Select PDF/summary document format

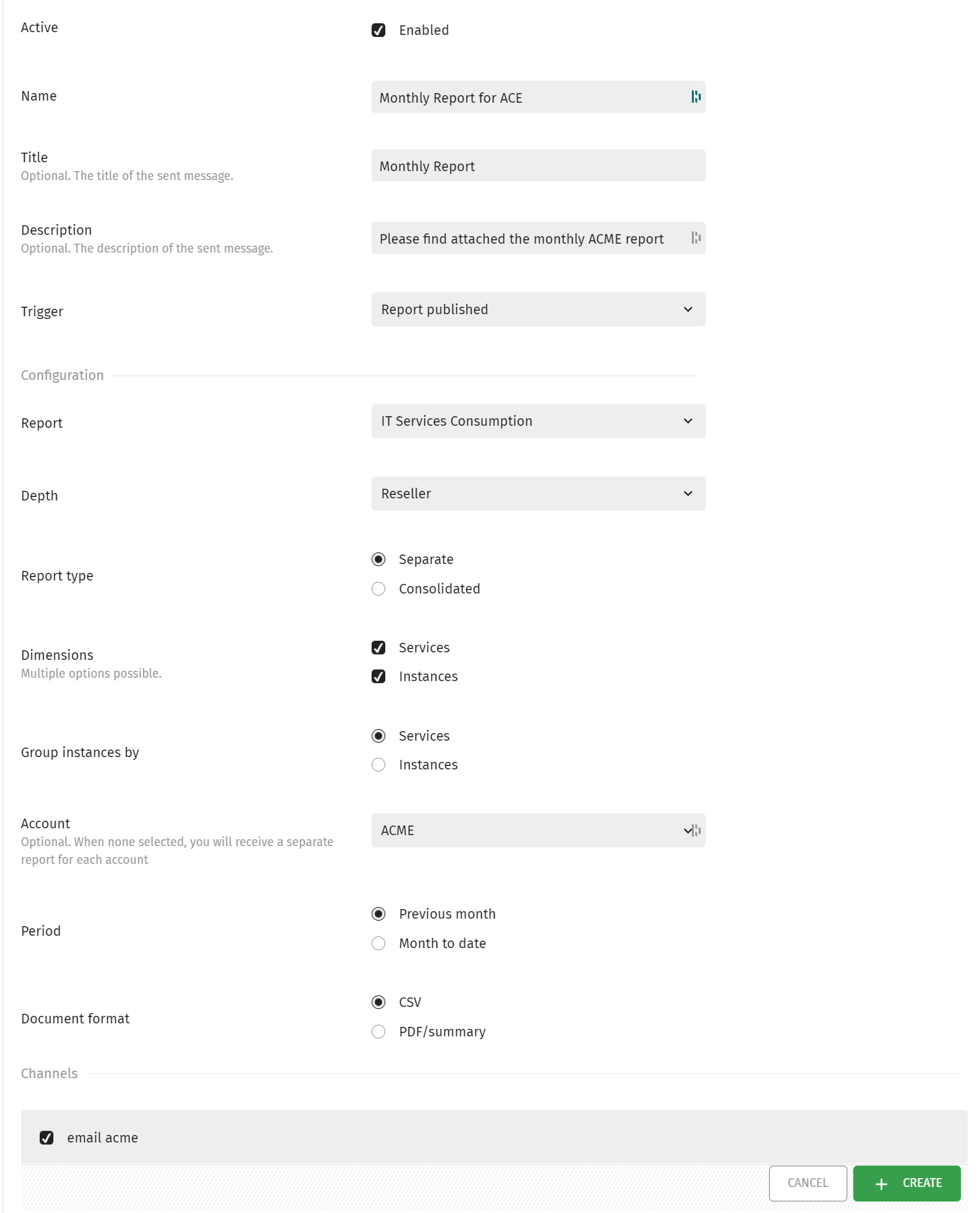tap(378, 1032)
